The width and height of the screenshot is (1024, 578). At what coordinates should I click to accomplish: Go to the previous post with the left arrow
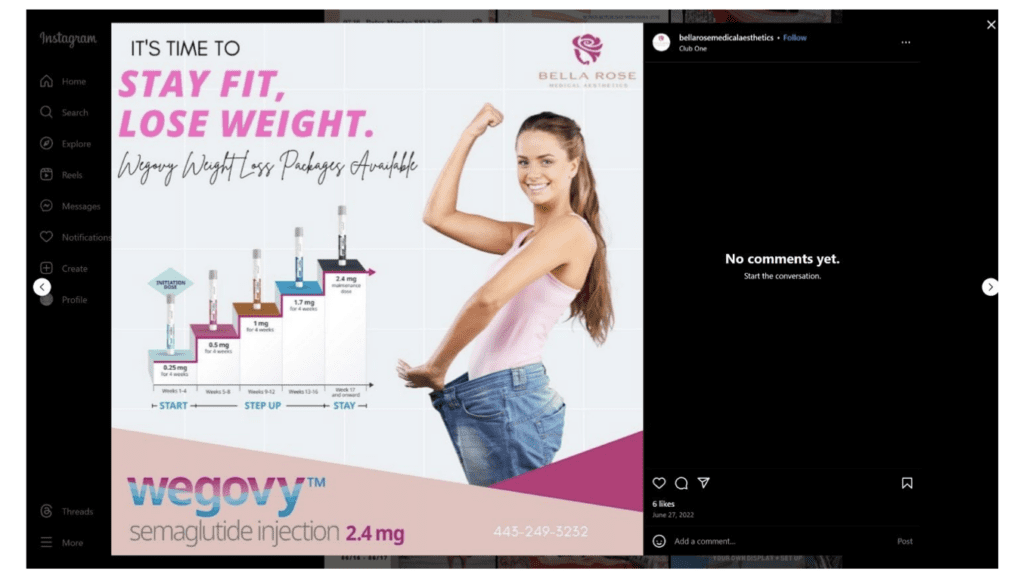tap(42, 287)
